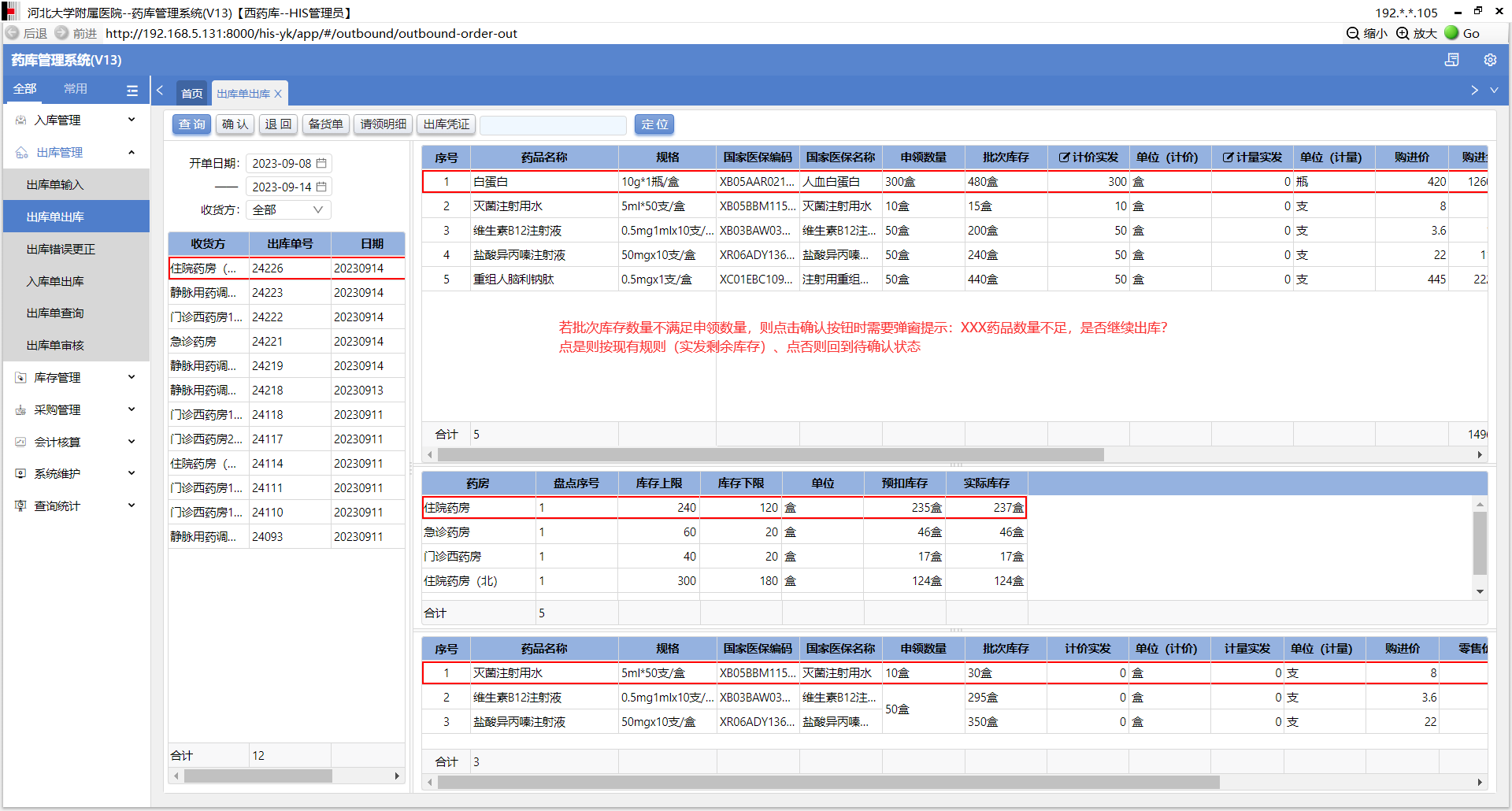Click the zoom out (缩小) magnifier icon
This screenshot has height=811, width=1512.
[x=1353, y=33]
